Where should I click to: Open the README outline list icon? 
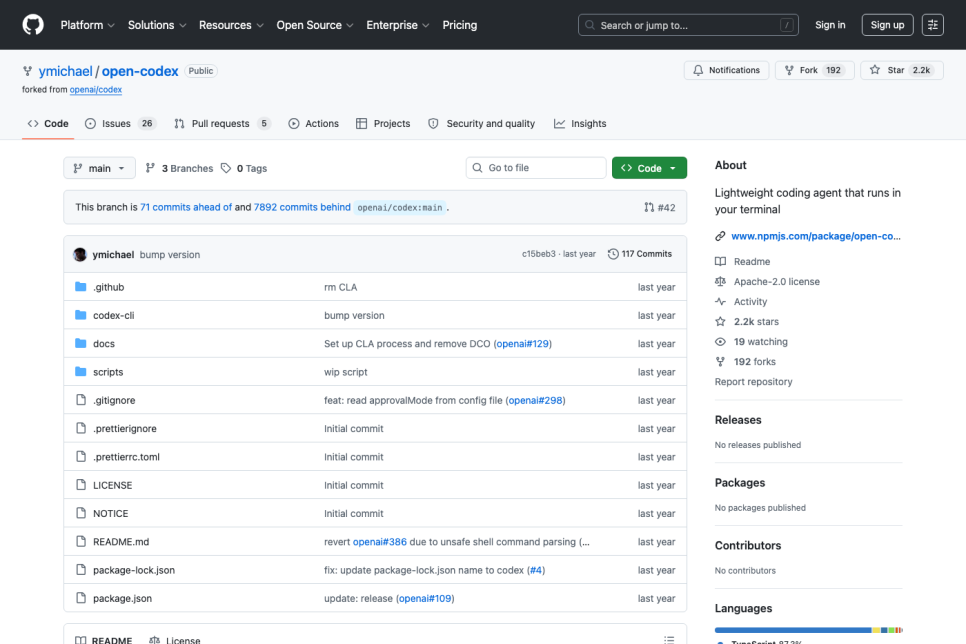pos(669,639)
